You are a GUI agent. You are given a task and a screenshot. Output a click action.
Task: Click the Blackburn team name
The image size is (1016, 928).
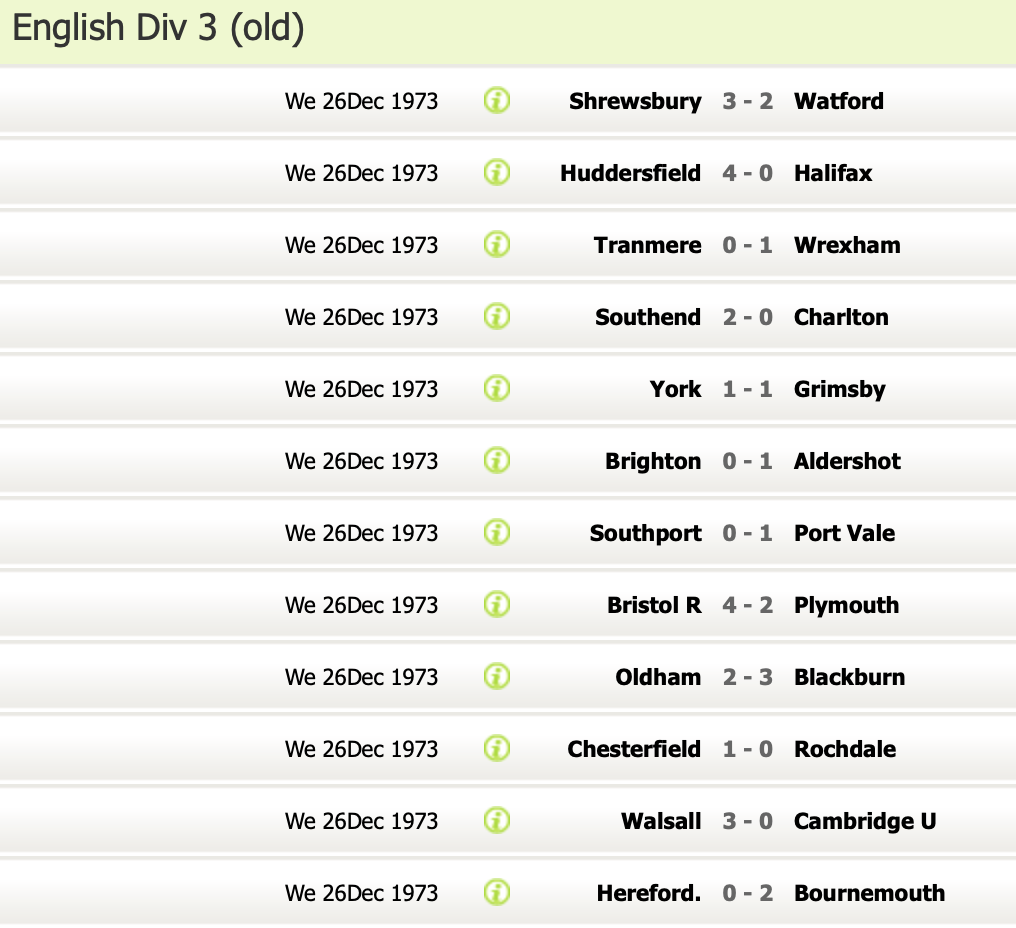(849, 677)
